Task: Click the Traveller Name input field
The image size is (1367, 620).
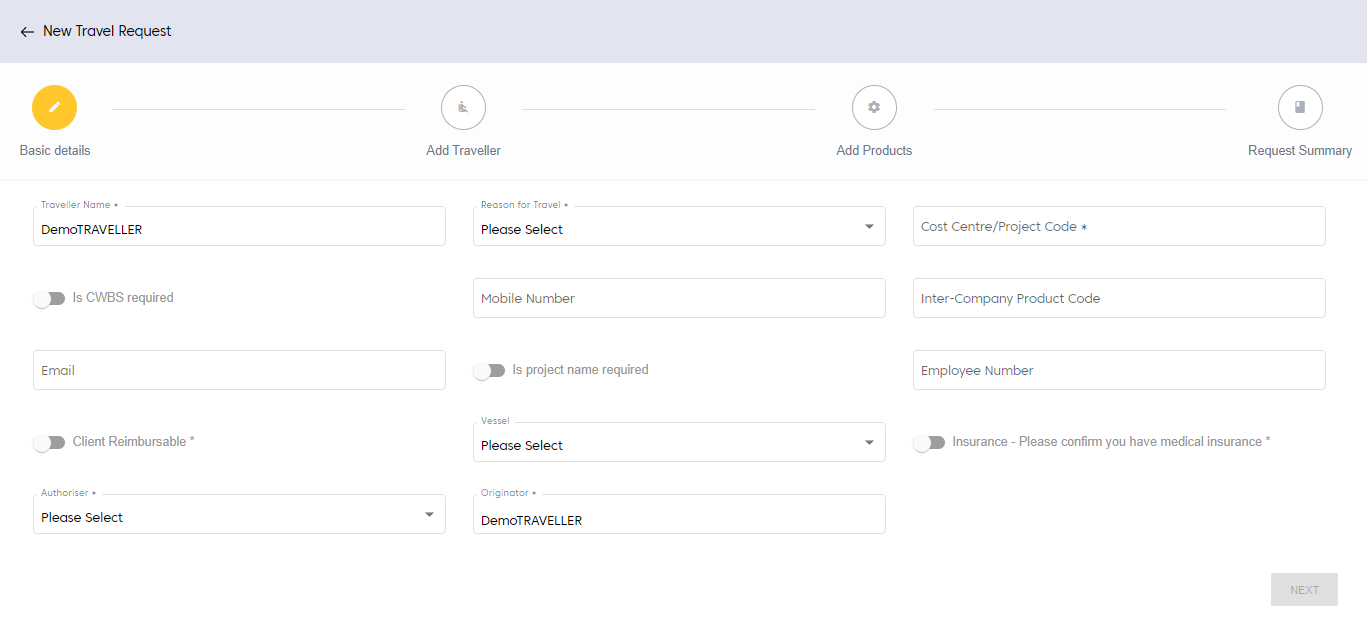Action: (238, 228)
